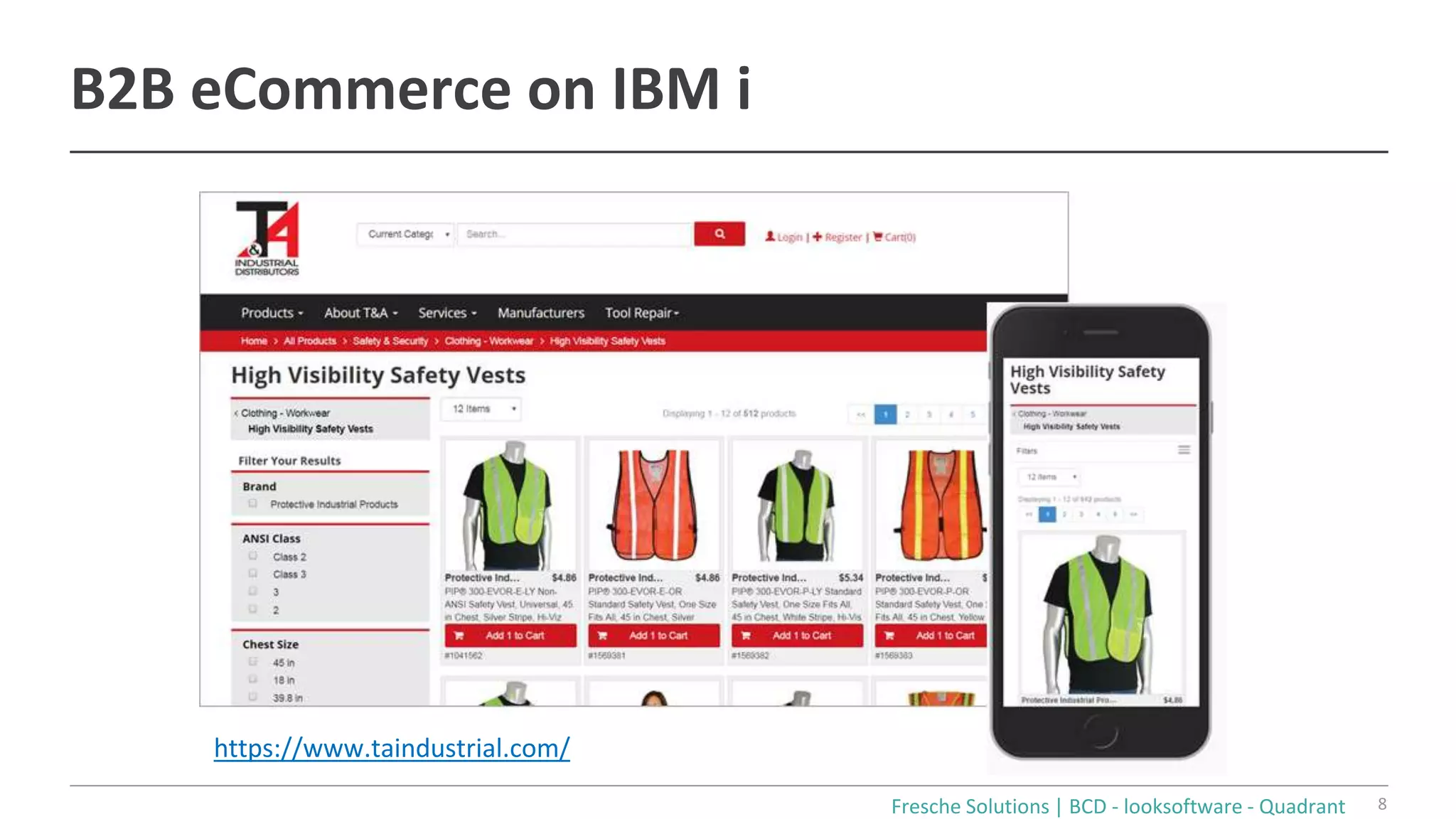
Task: Click the Register link
Action: 843,237
